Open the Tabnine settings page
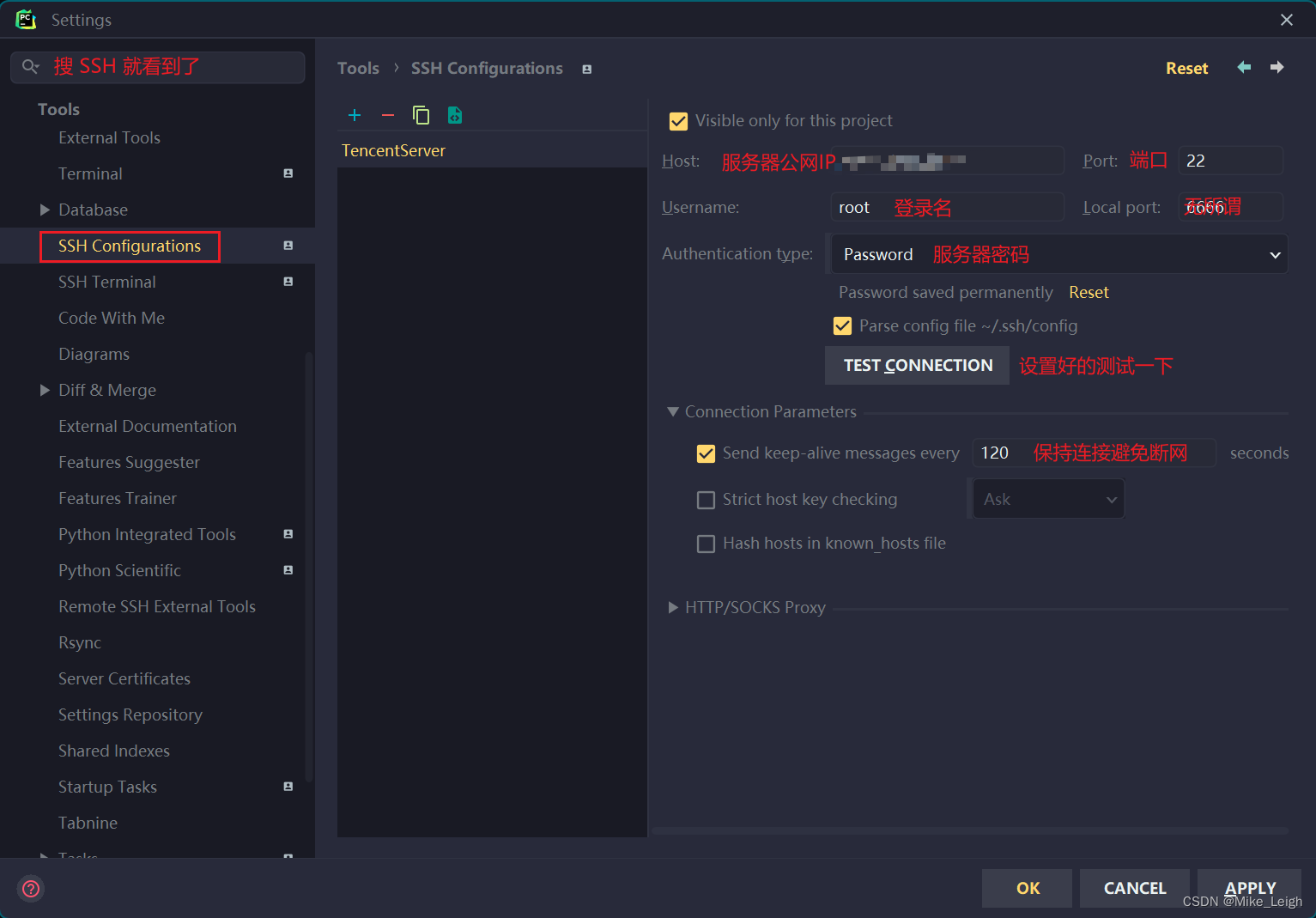This screenshot has height=918, width=1316. tap(88, 823)
